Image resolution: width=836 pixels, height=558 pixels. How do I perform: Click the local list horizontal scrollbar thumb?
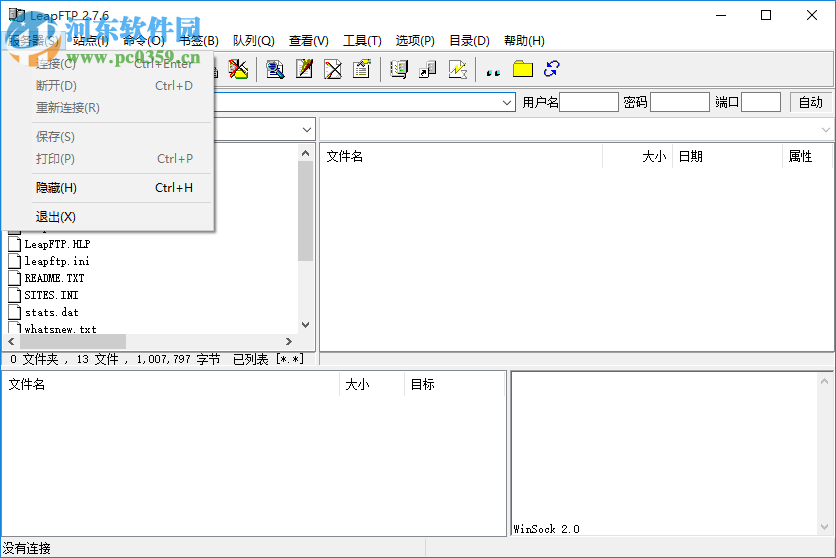pos(73,341)
